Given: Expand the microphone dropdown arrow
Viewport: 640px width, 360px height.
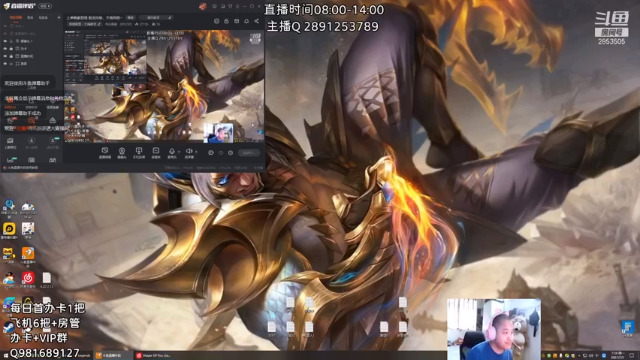Looking at the screenshot, I should point(179,152).
